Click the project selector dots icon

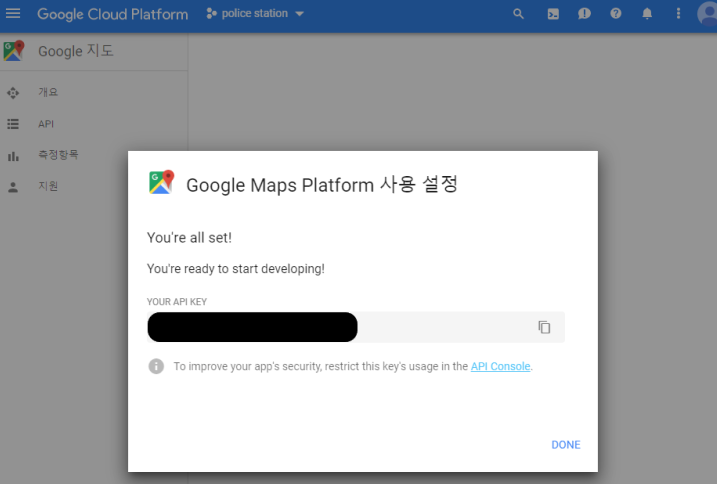coord(211,14)
